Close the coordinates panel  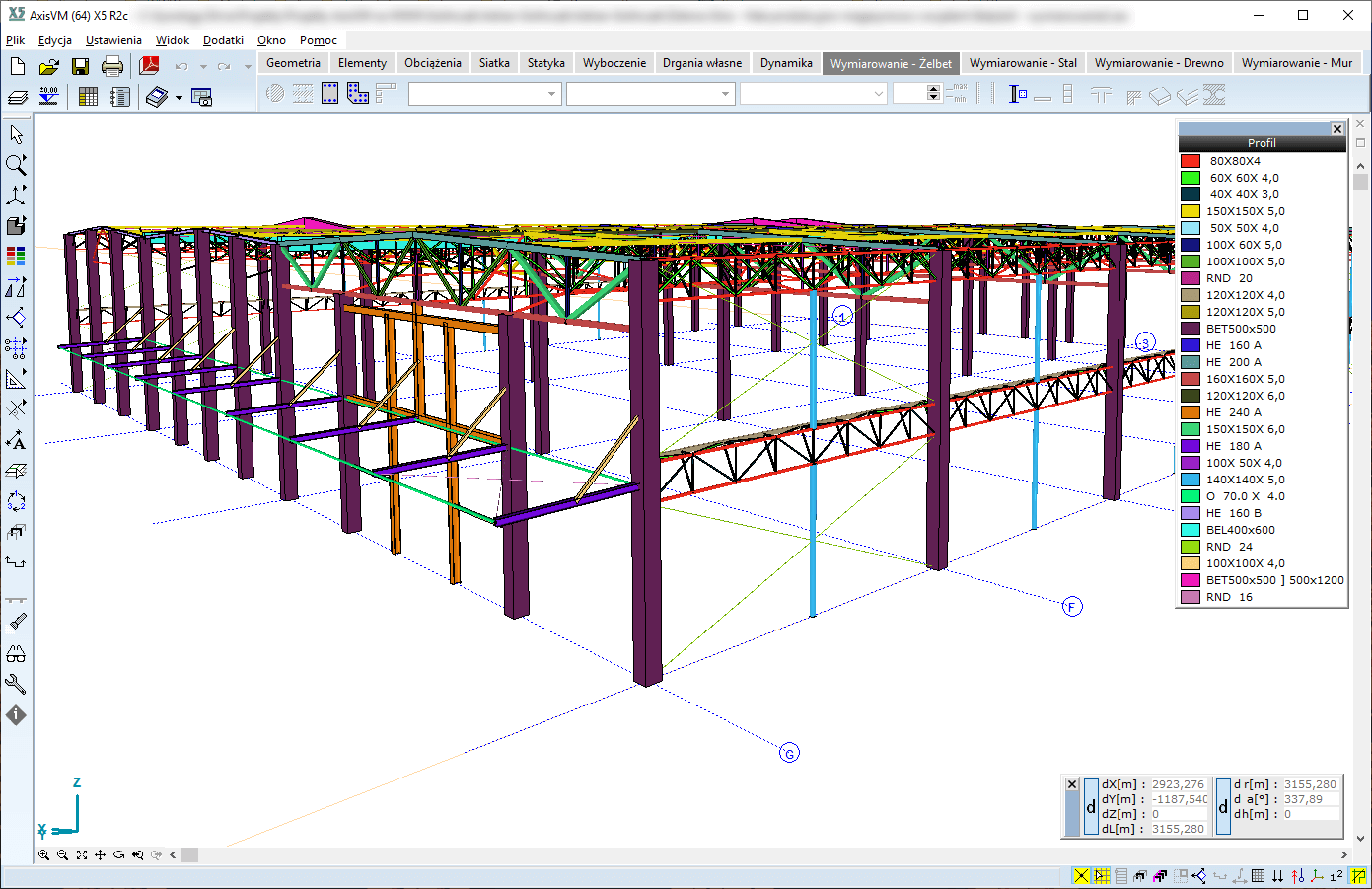pos(1072,784)
